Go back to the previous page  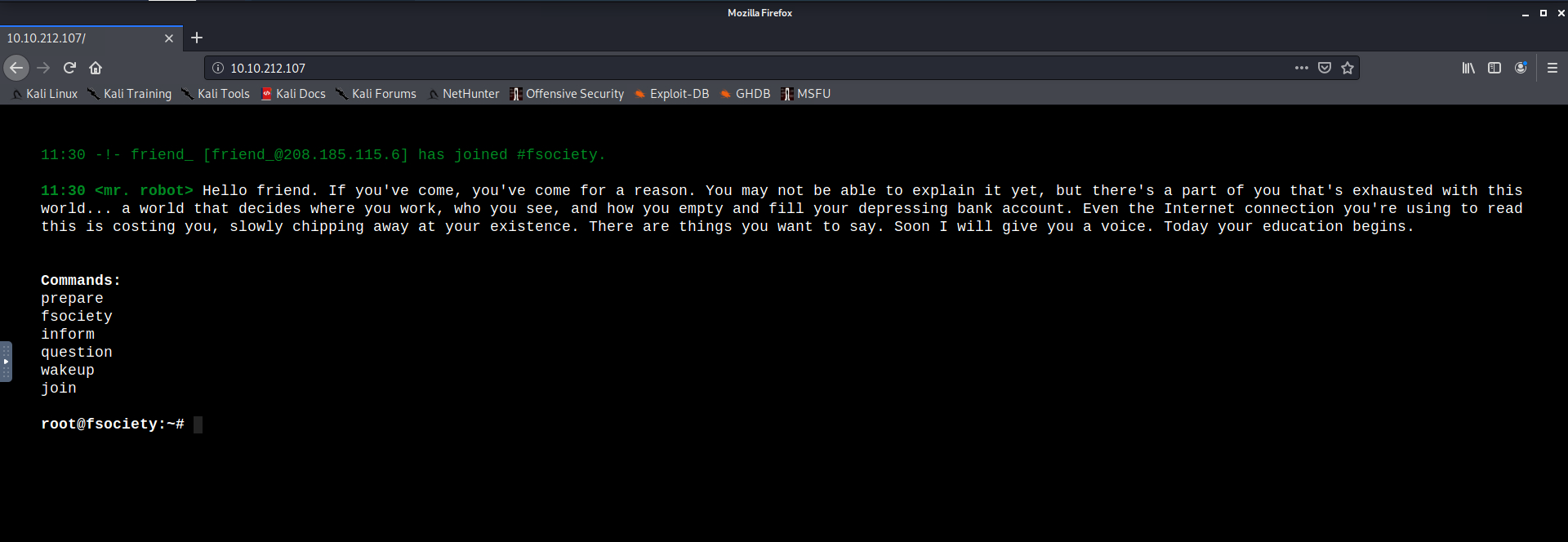click(16, 68)
